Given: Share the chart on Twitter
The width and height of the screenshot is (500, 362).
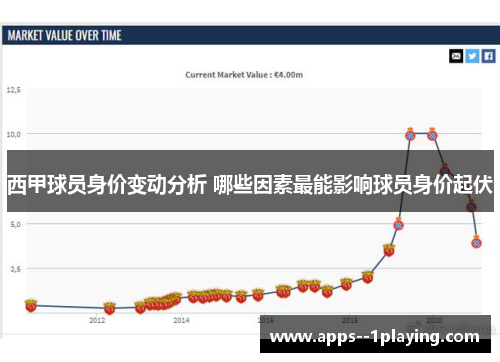Looking at the screenshot, I should point(472,56).
